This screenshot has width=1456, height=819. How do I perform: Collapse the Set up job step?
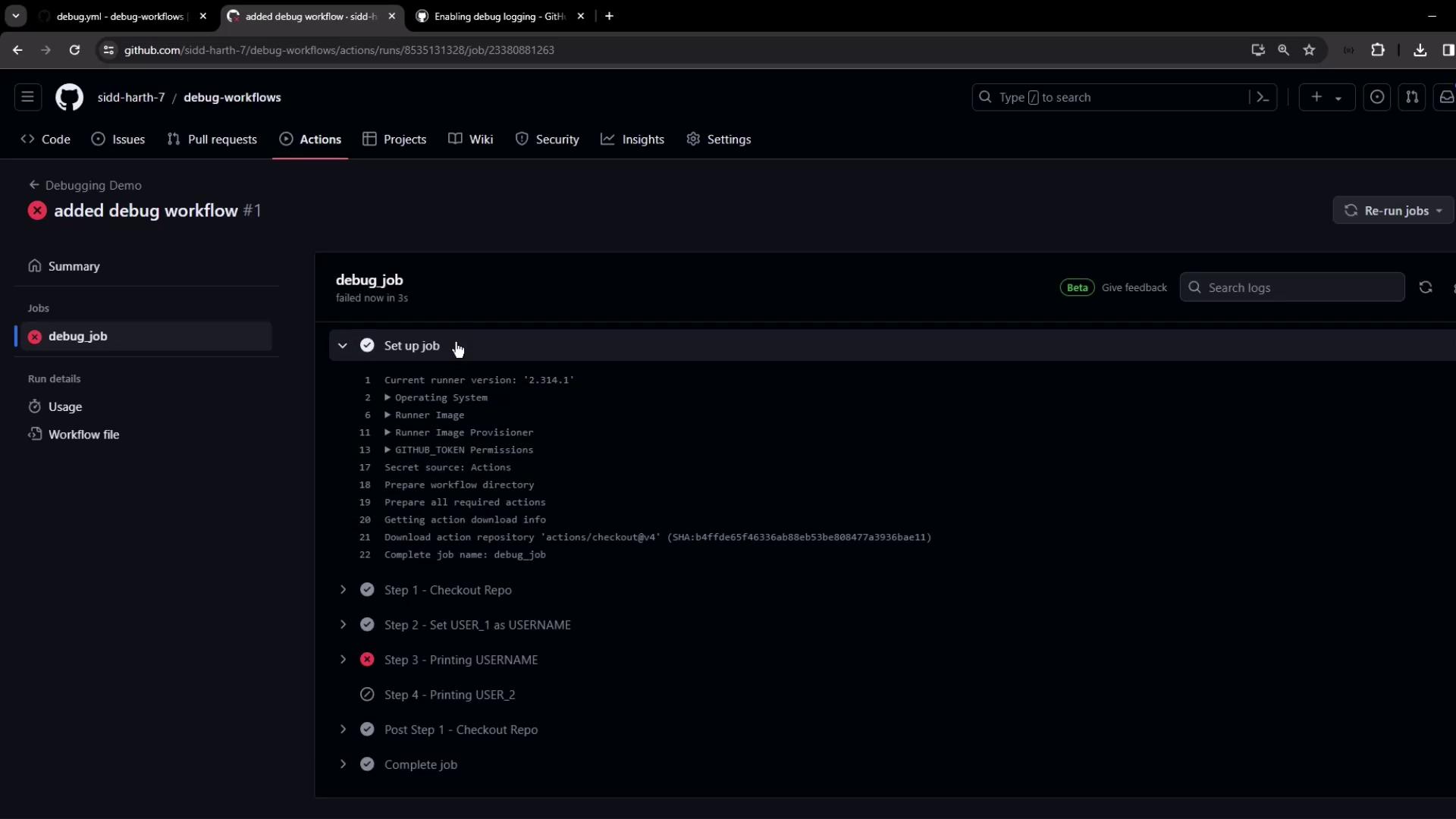(343, 346)
